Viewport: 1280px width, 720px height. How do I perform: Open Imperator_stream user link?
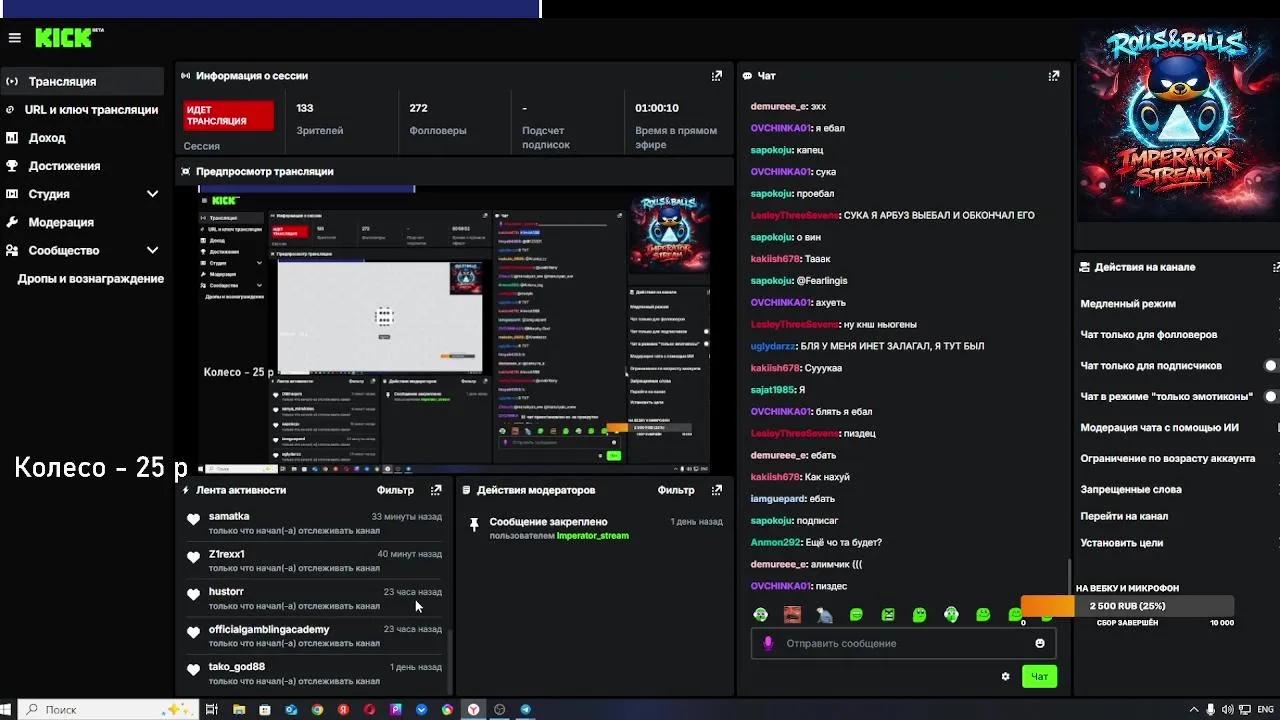click(x=592, y=536)
